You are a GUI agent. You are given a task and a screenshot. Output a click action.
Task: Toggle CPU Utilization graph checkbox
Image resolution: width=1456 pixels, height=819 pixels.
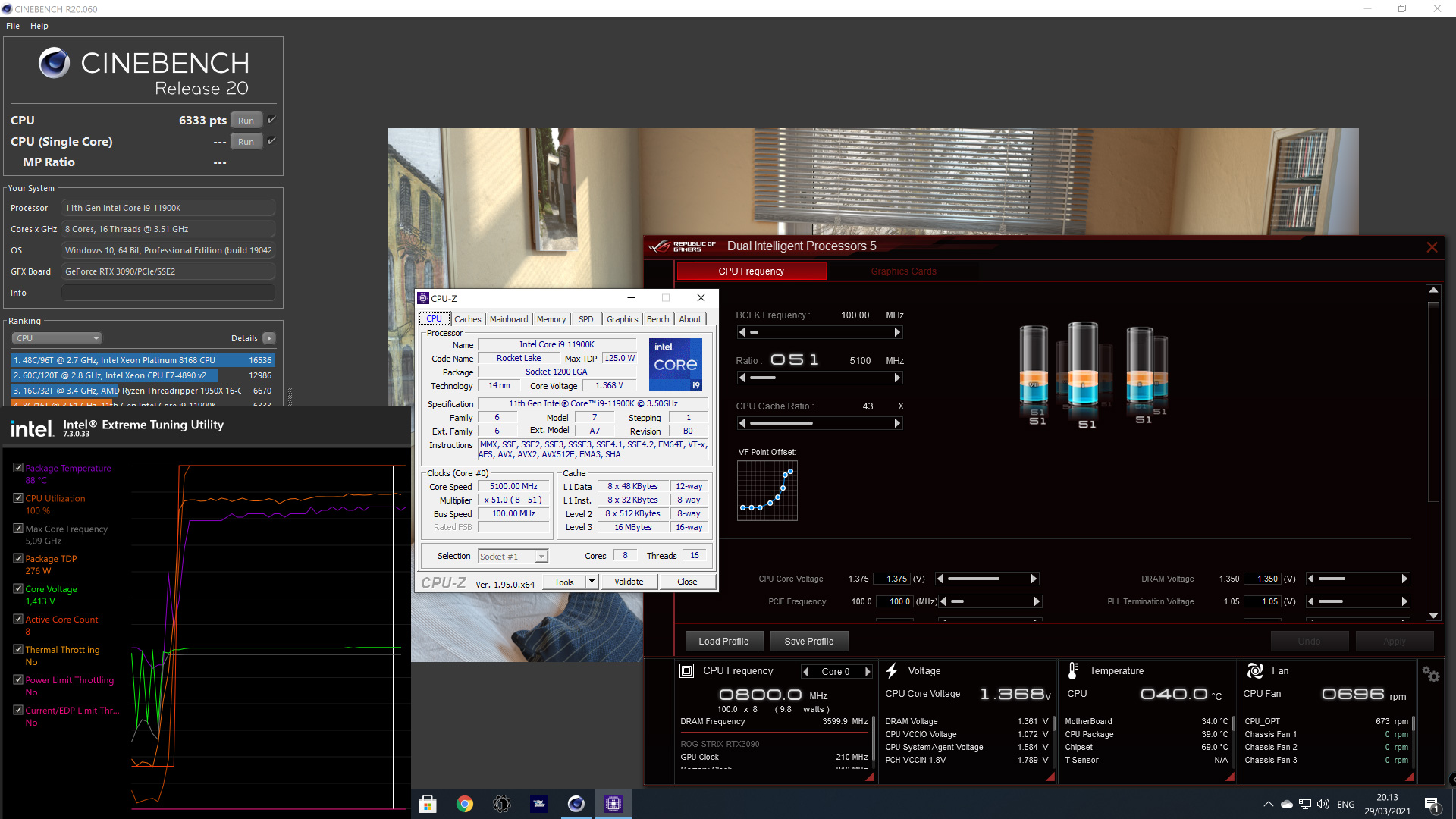[18, 498]
